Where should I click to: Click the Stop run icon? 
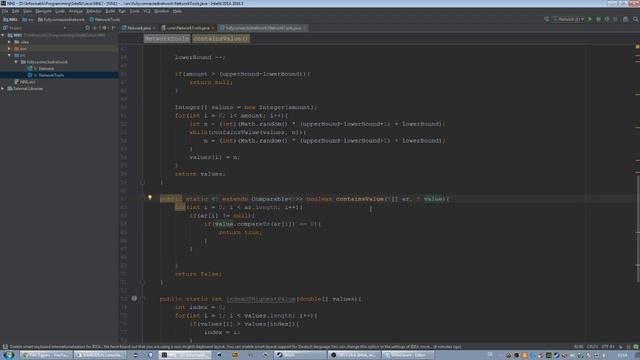coord(616,19)
